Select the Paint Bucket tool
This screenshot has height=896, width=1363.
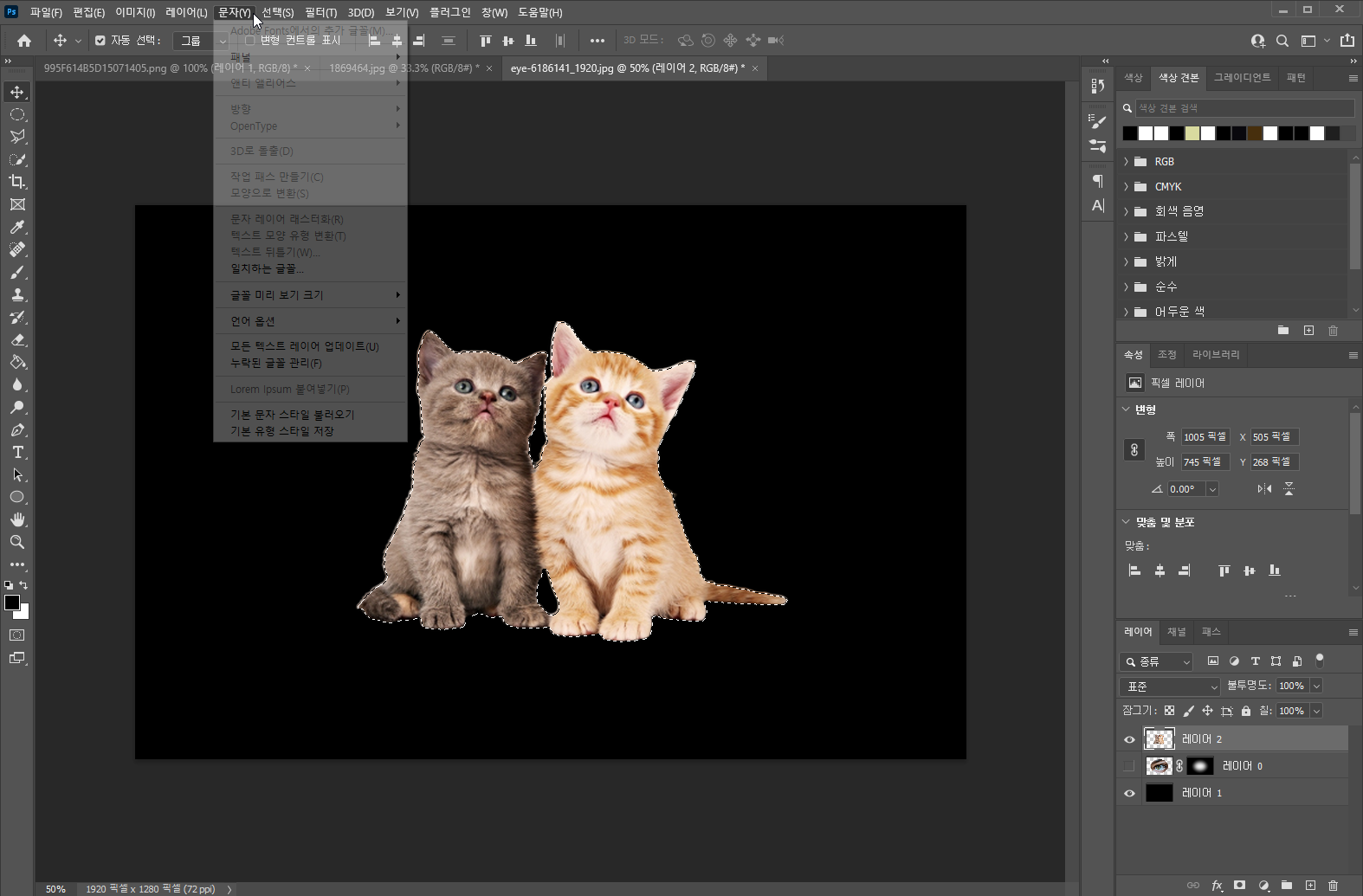(17, 362)
